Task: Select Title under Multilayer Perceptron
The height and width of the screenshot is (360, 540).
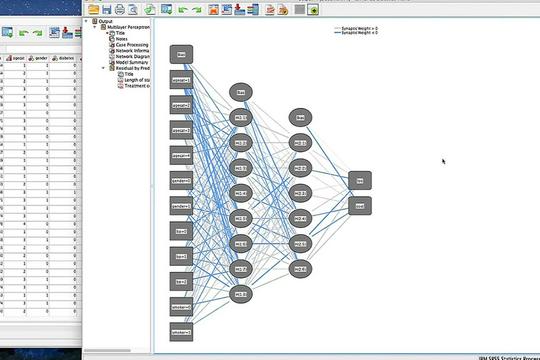Action: pyautogui.click(x=120, y=33)
